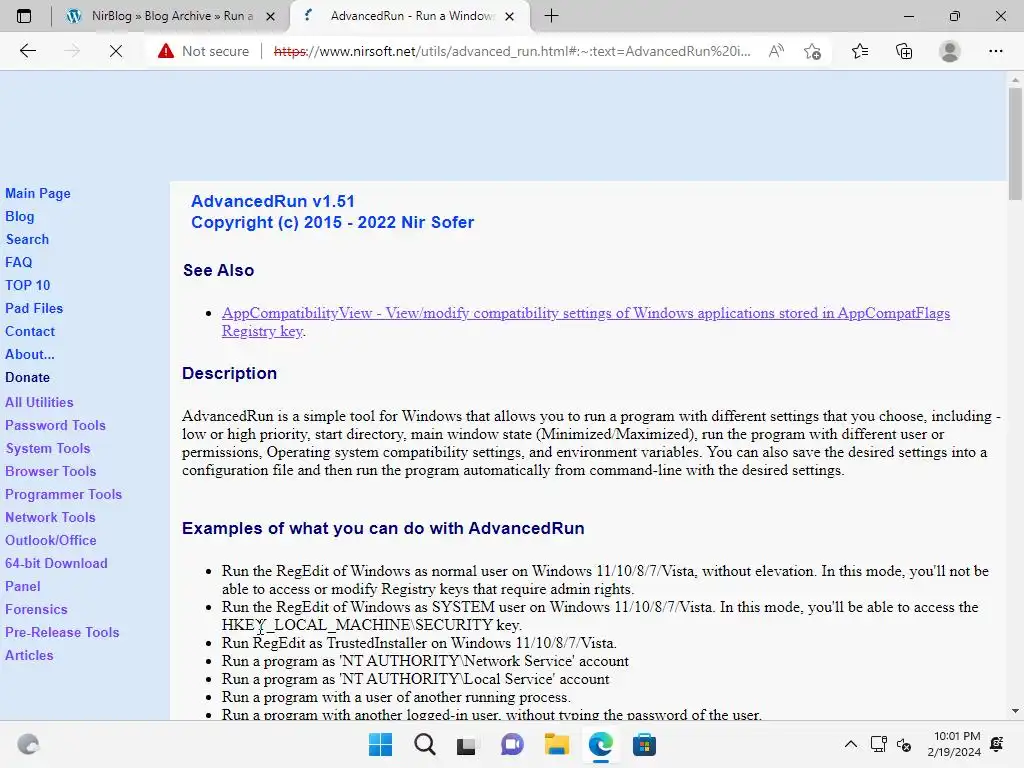Open File Explorer from taskbar
The image size is (1024, 768).
point(557,744)
